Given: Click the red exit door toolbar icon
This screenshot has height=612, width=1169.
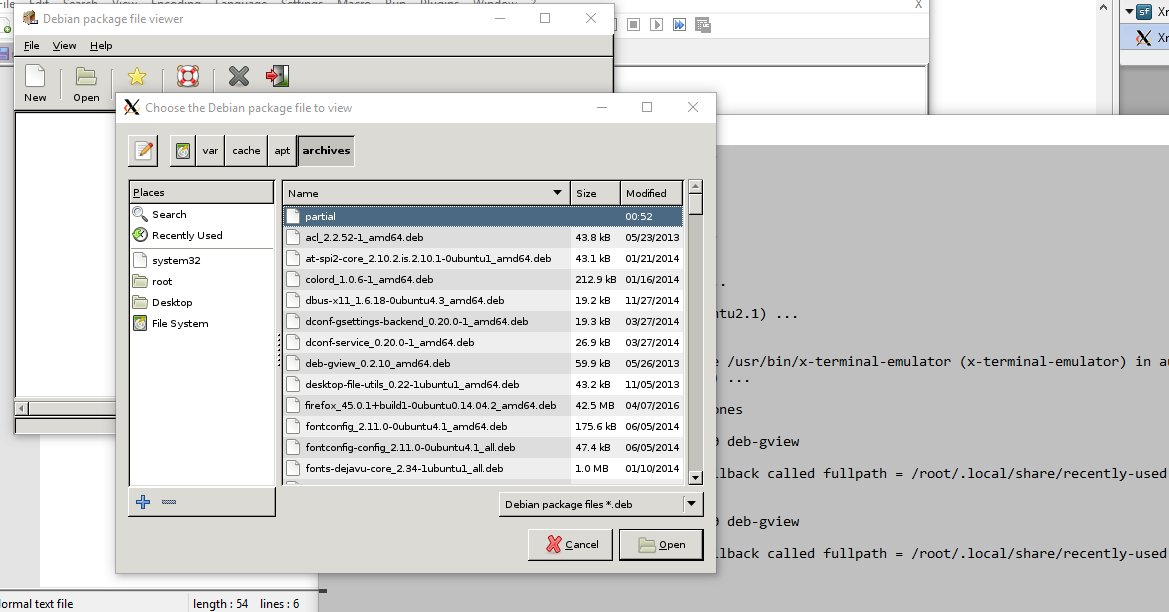Looking at the screenshot, I should tap(277, 76).
